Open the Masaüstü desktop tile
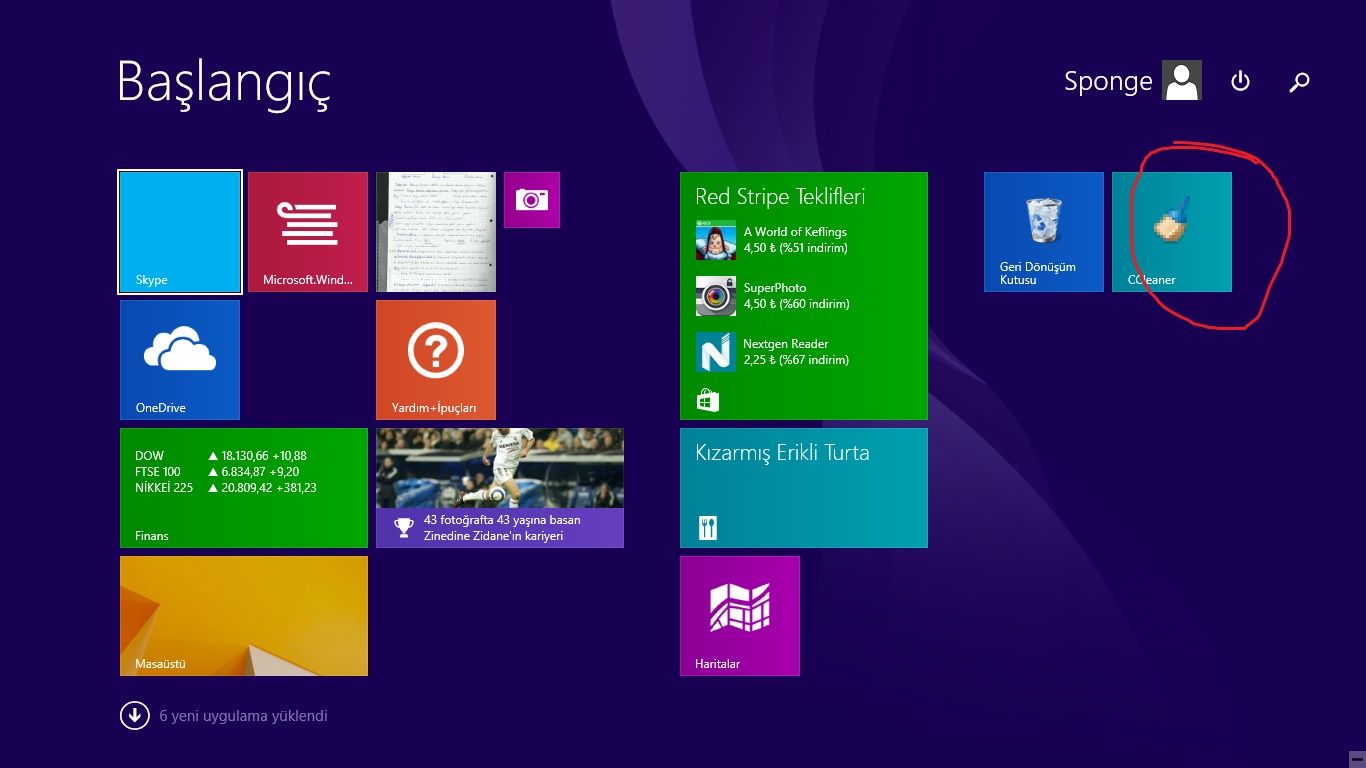The width and height of the screenshot is (1366, 768). (x=244, y=616)
